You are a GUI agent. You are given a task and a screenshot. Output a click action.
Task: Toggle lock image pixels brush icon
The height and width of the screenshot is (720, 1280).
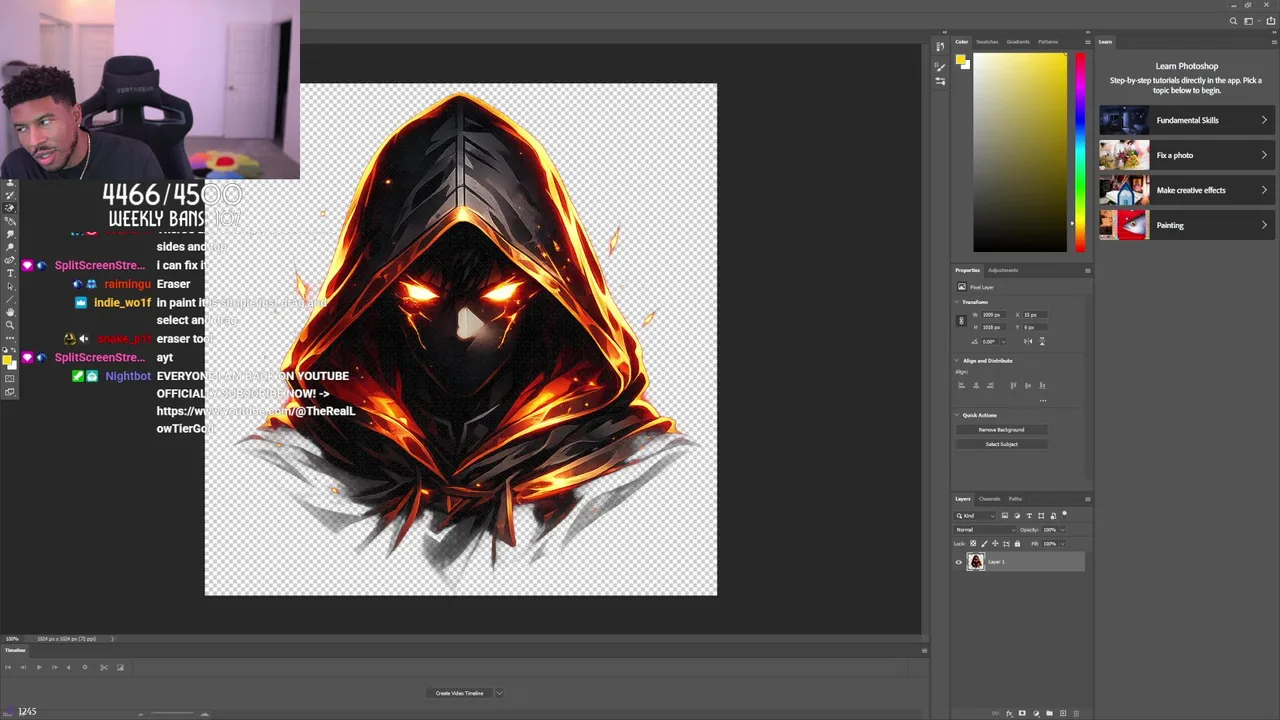tap(984, 543)
